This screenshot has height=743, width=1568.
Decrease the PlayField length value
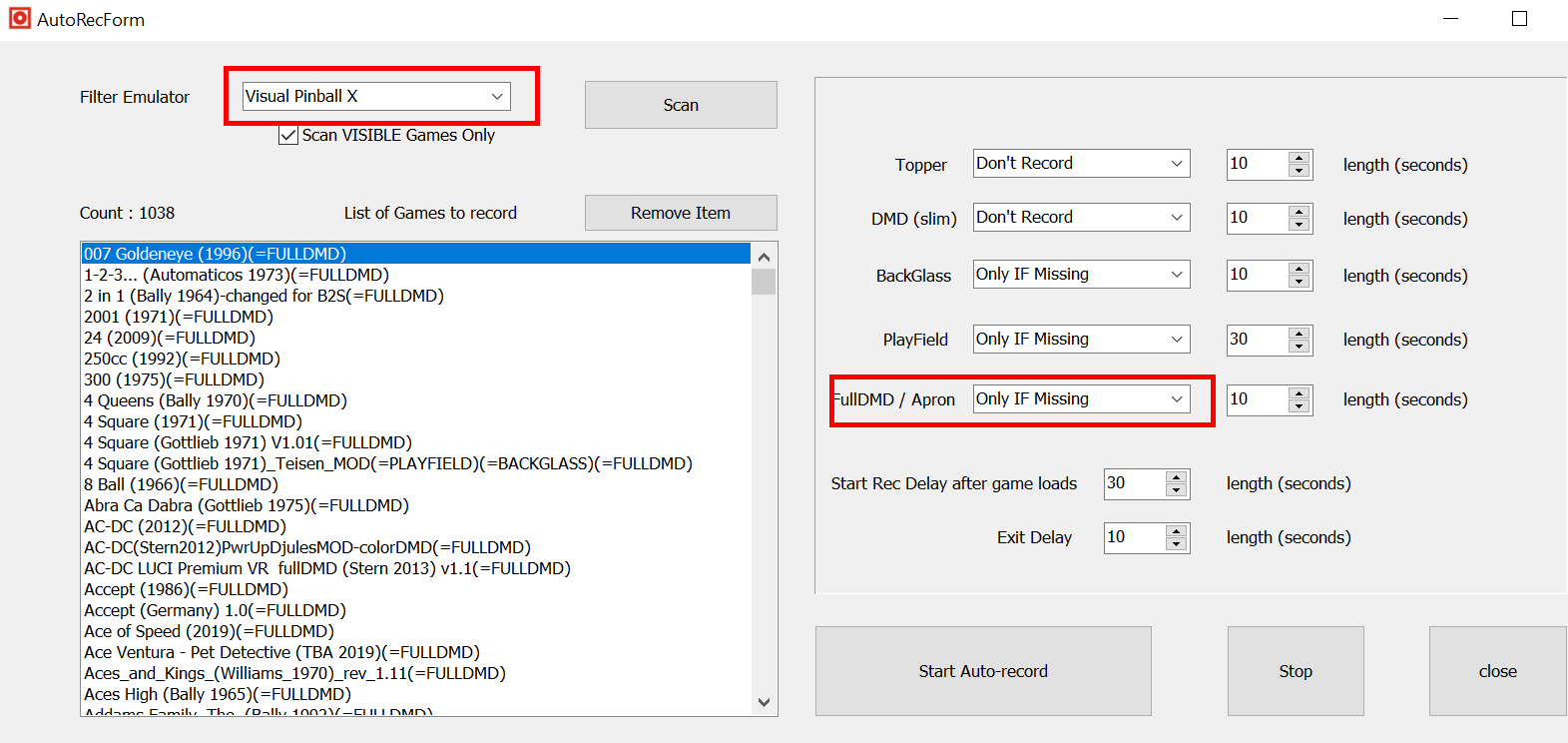coord(1299,347)
